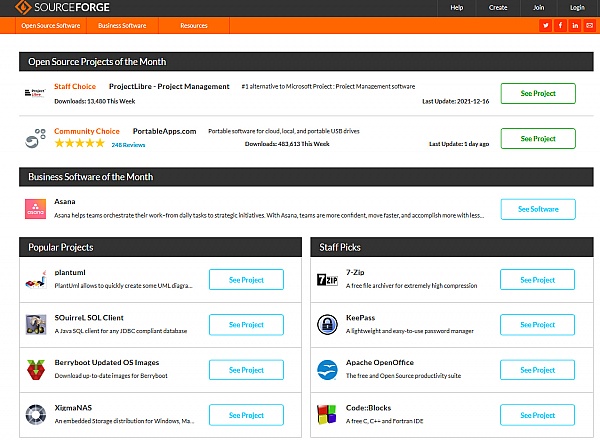Open the Twitter social icon

coord(546,25)
